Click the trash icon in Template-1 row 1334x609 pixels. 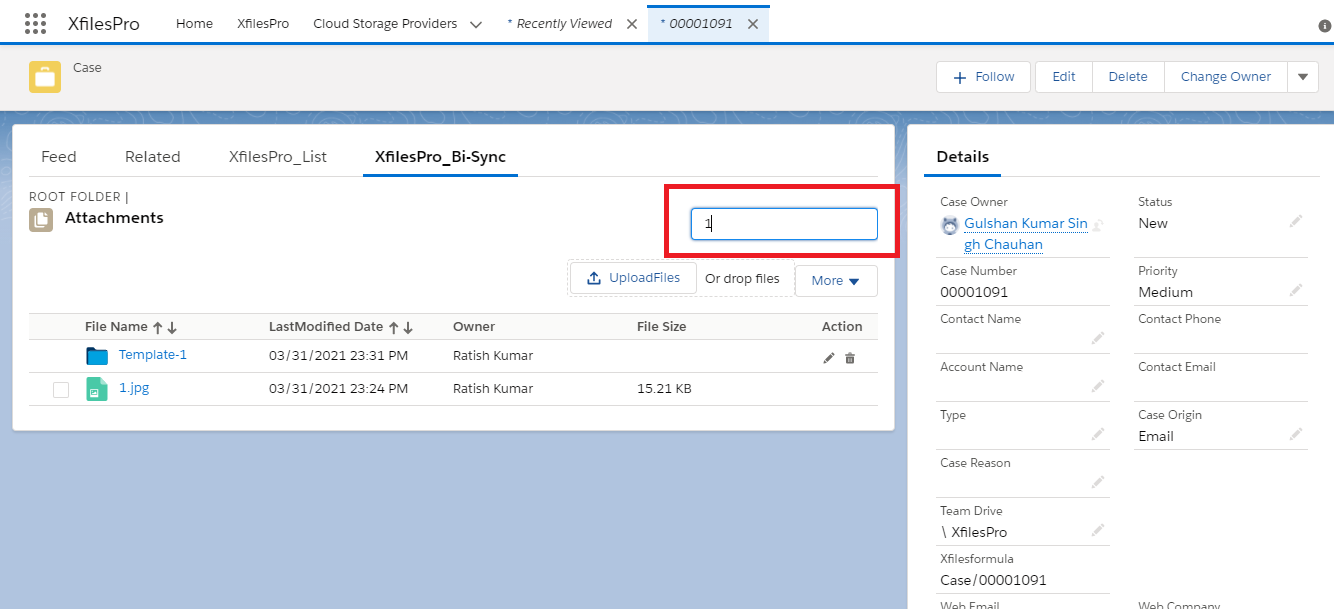850,358
